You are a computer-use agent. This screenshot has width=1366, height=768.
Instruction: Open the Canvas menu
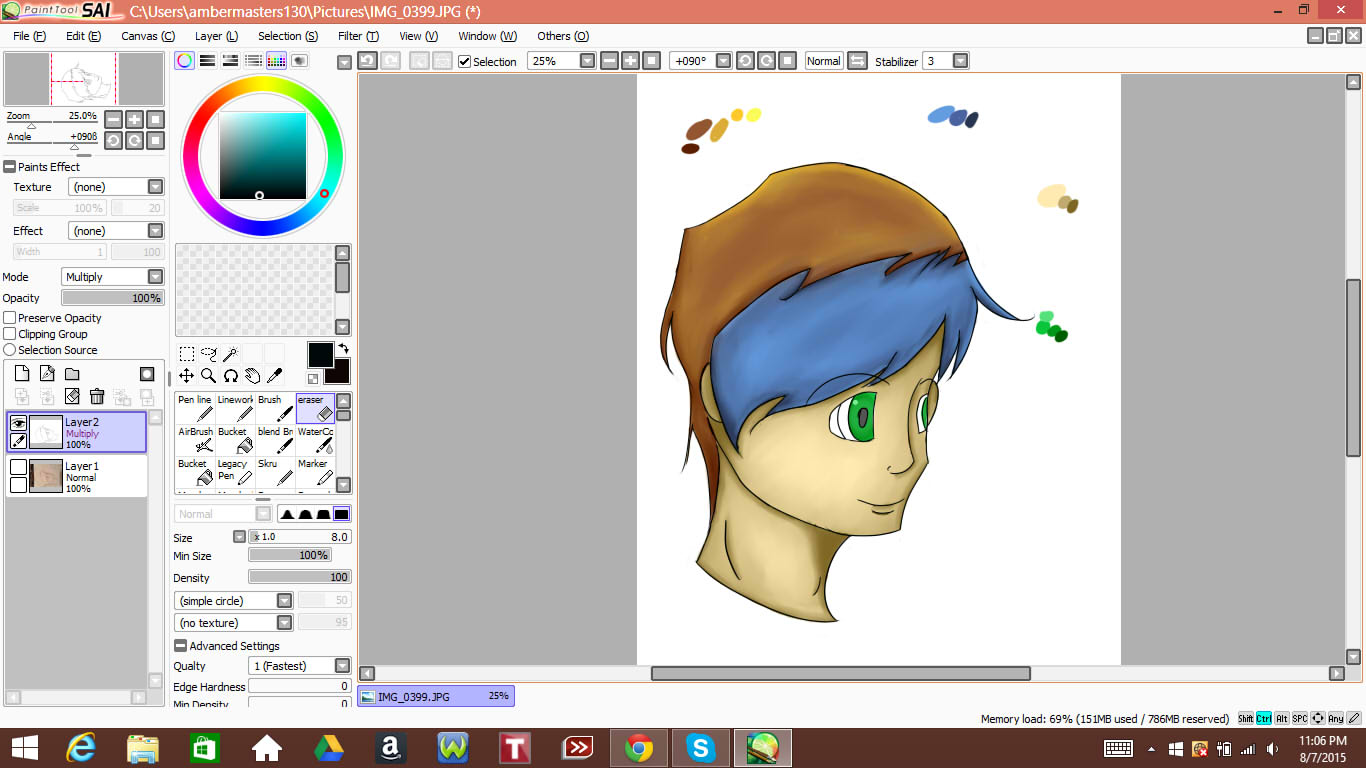[x=146, y=36]
